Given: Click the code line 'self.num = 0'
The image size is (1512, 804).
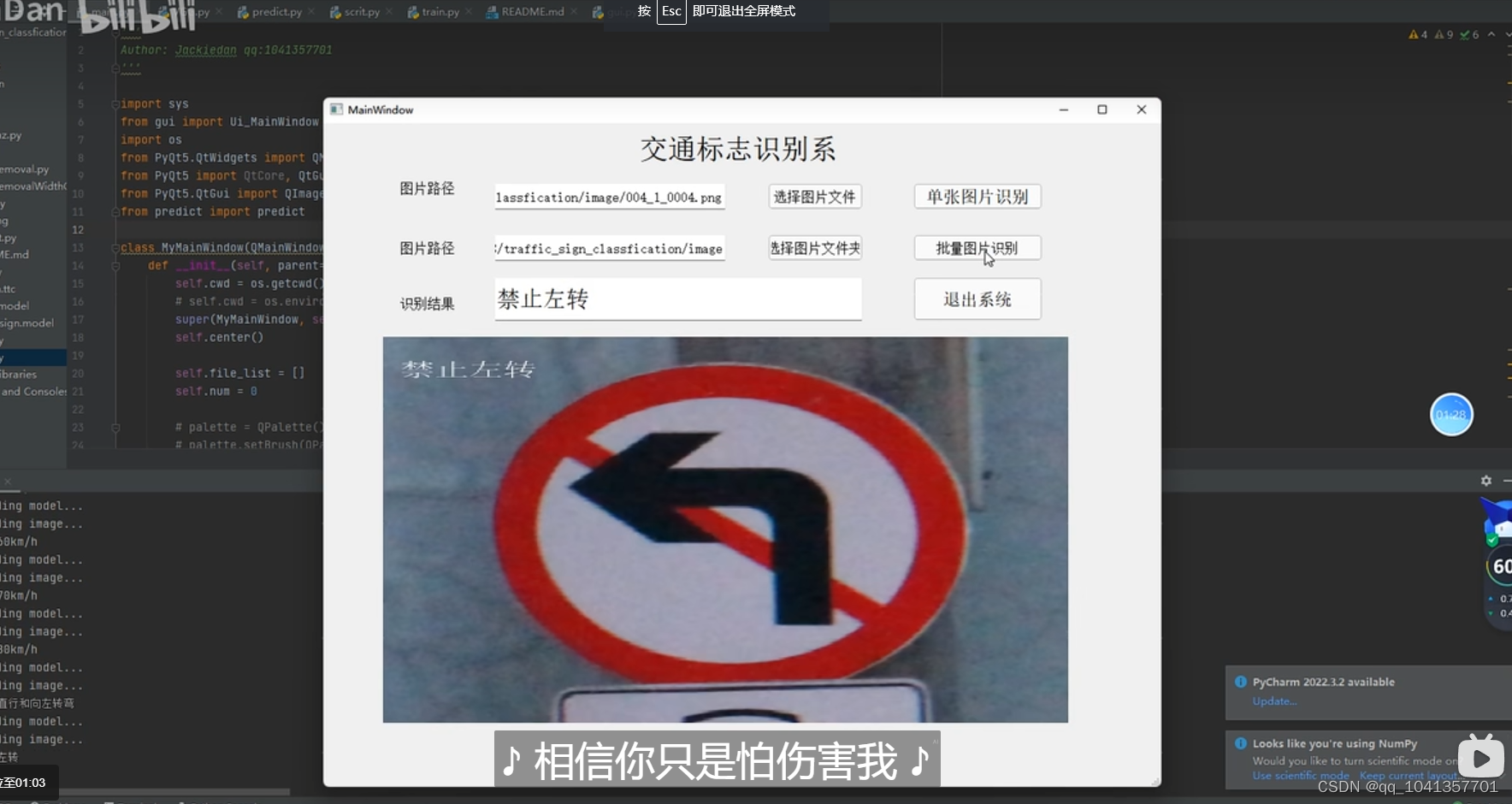Looking at the screenshot, I should 216,392.
